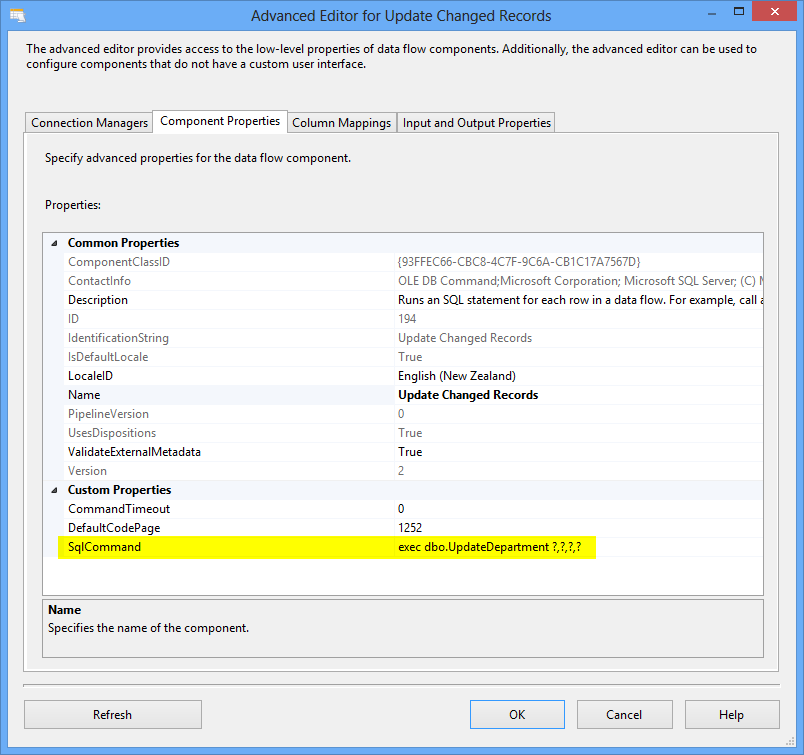
Task: Collapse the Custom Properties section
Action: (x=52, y=490)
